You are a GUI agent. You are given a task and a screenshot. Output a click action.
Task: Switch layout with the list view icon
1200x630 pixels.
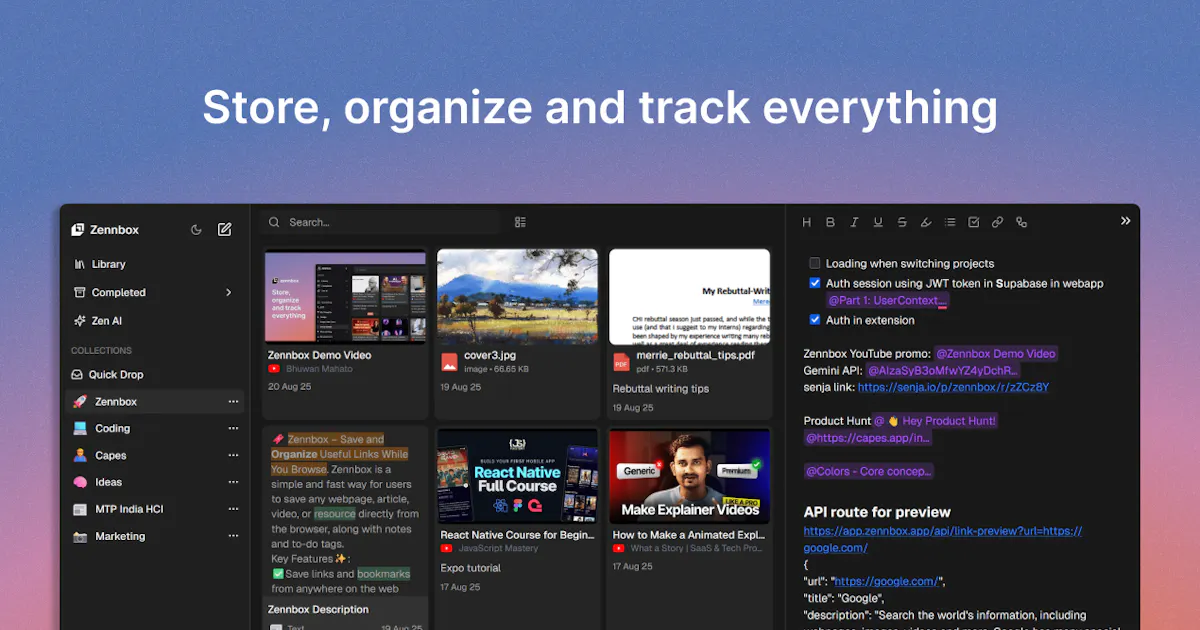(520, 222)
